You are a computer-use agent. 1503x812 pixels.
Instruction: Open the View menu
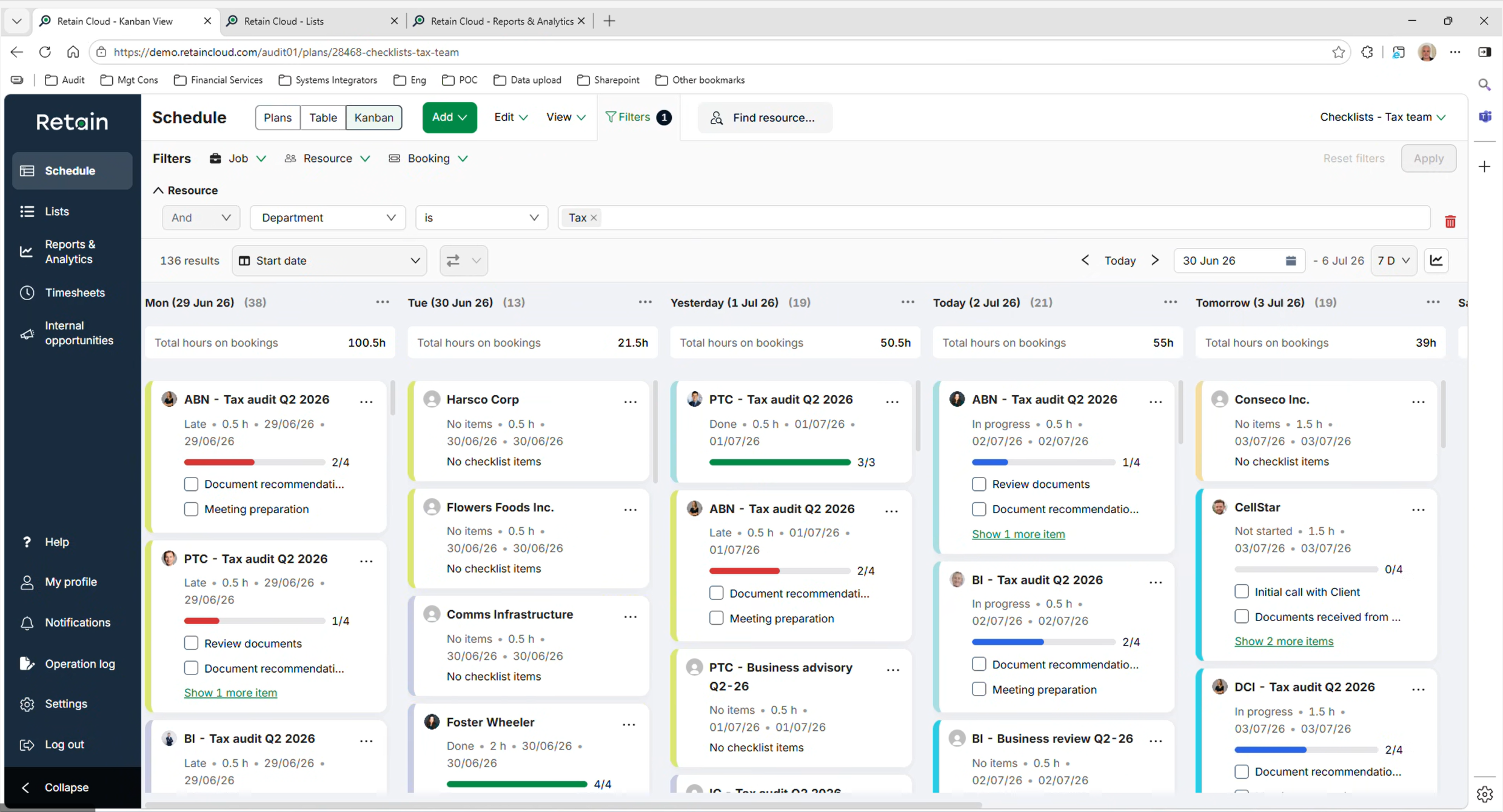566,117
